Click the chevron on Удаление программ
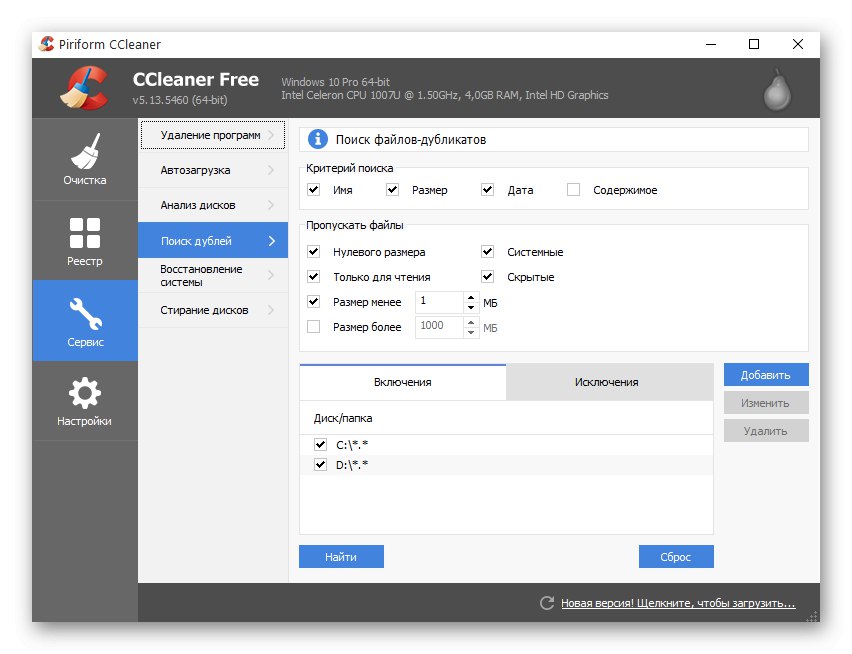Viewport: 852px width, 654px height. coord(271,135)
